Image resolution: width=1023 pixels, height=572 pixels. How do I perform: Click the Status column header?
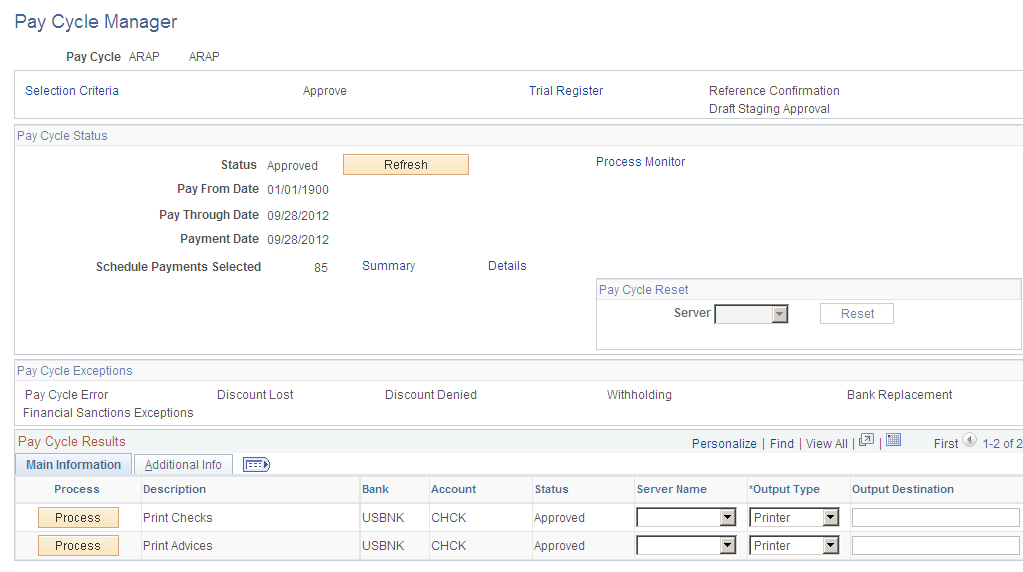[551, 489]
